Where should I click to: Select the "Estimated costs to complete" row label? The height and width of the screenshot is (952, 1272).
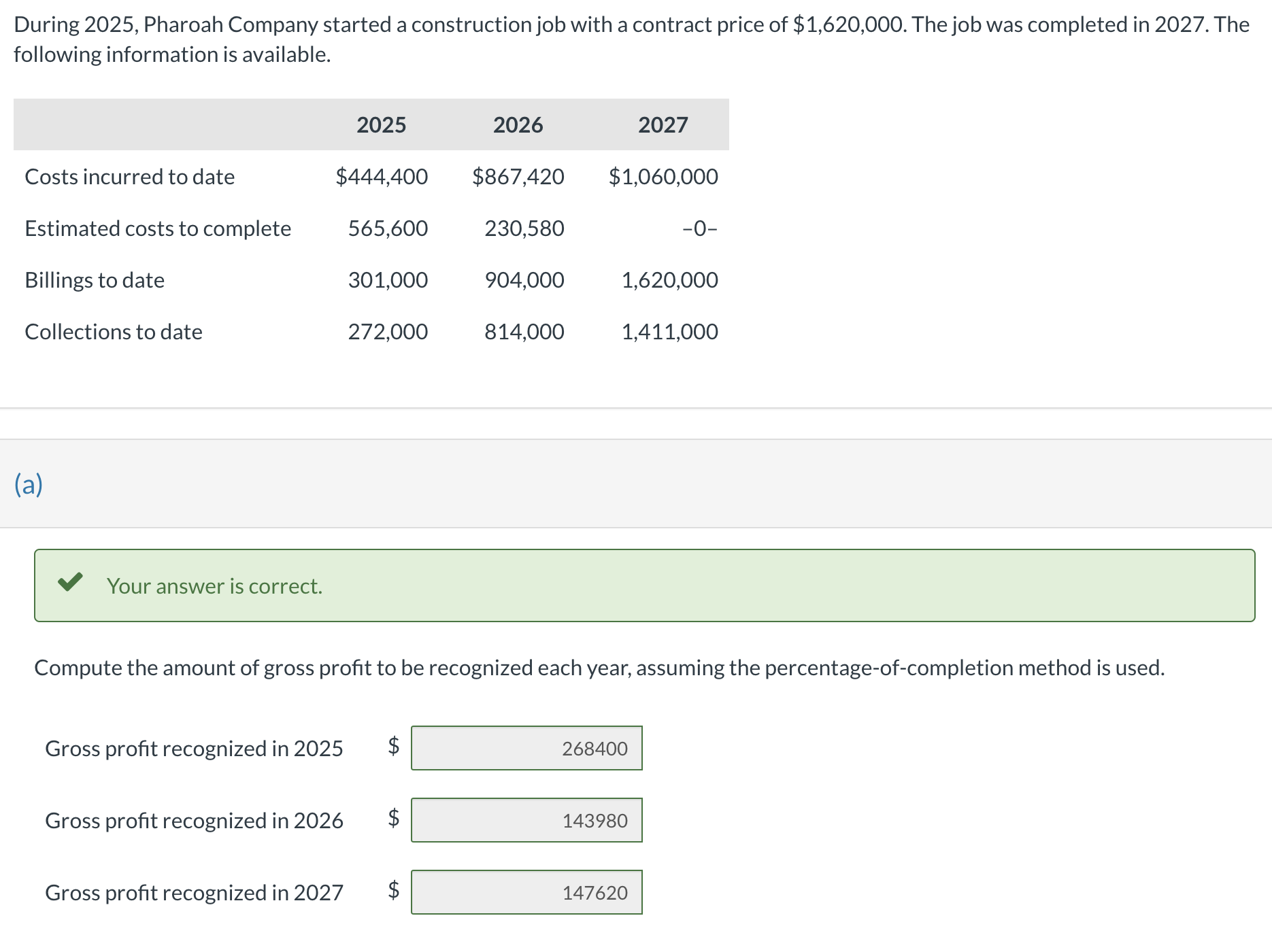click(x=158, y=228)
